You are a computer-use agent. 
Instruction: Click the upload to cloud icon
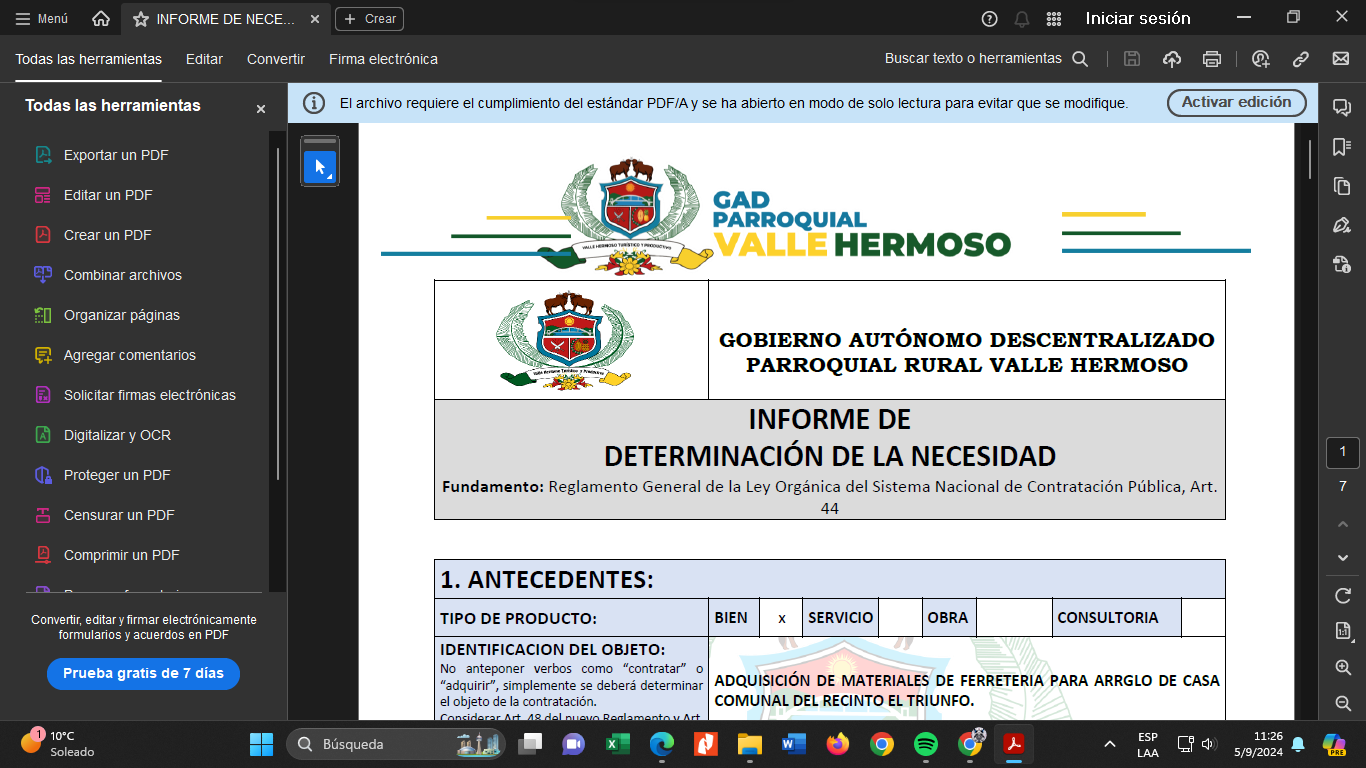[x=1172, y=59]
